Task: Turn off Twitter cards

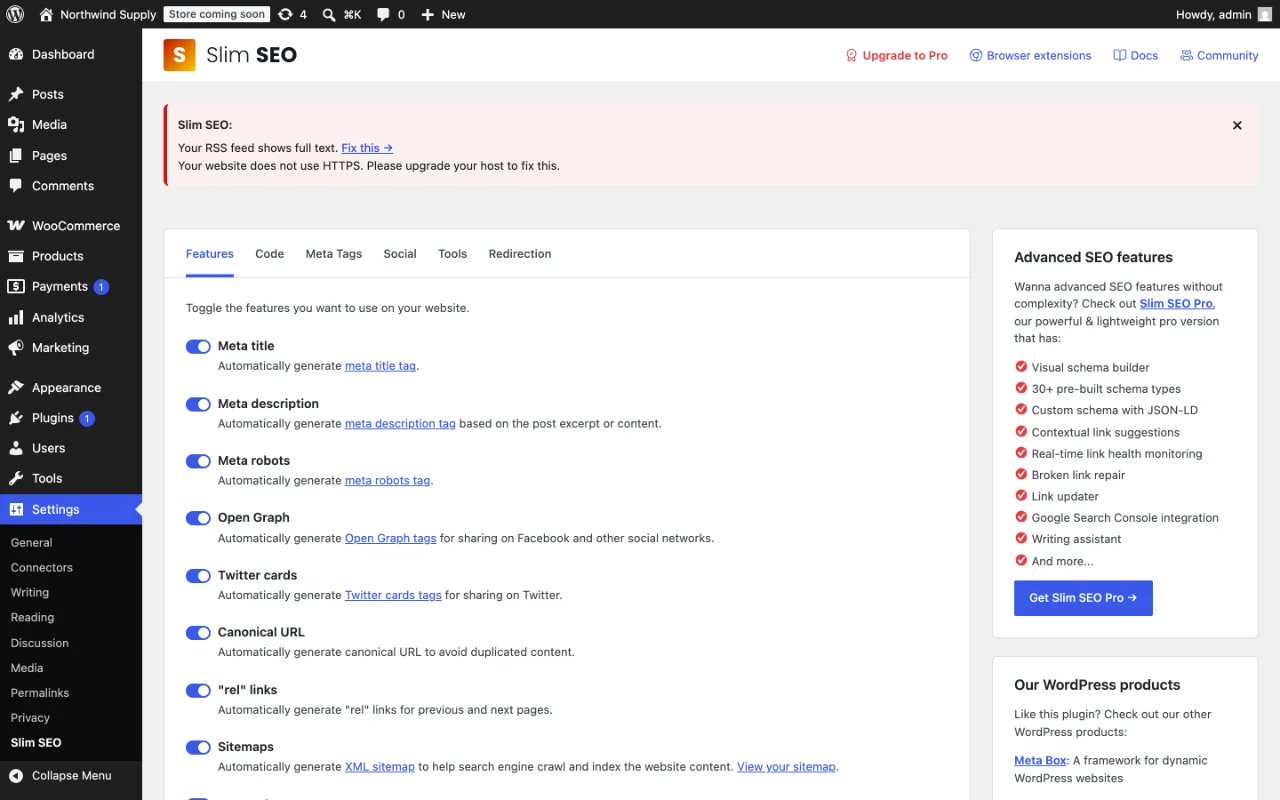Action: (198, 576)
